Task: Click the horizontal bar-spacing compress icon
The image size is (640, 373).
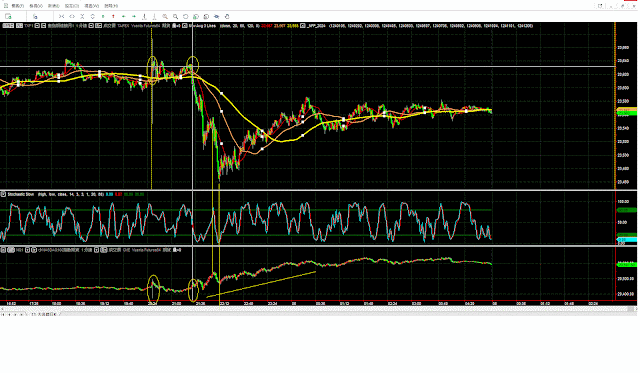Action: (61, 16)
